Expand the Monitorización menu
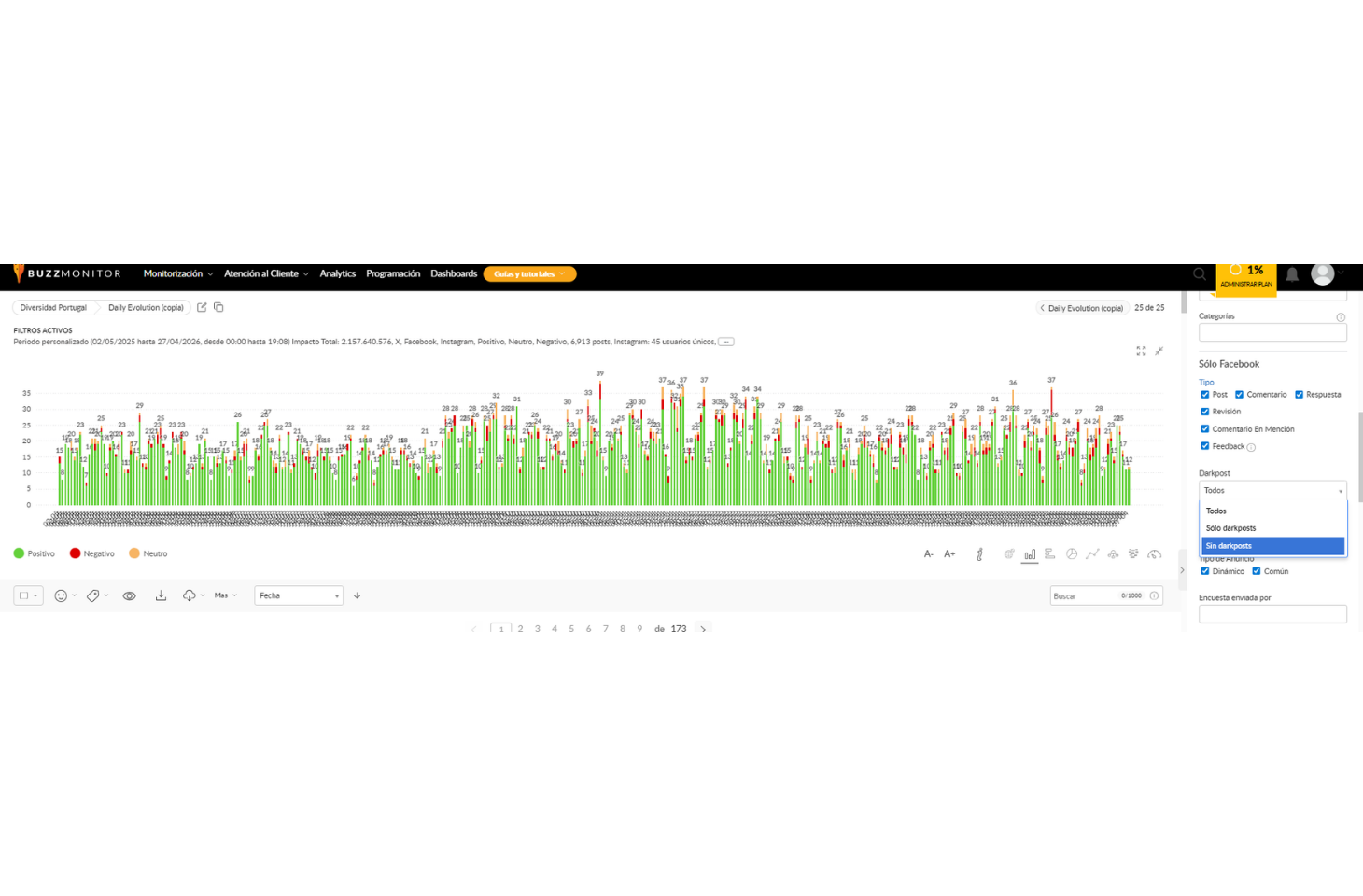This screenshot has width=1363, height=896. click(x=177, y=274)
